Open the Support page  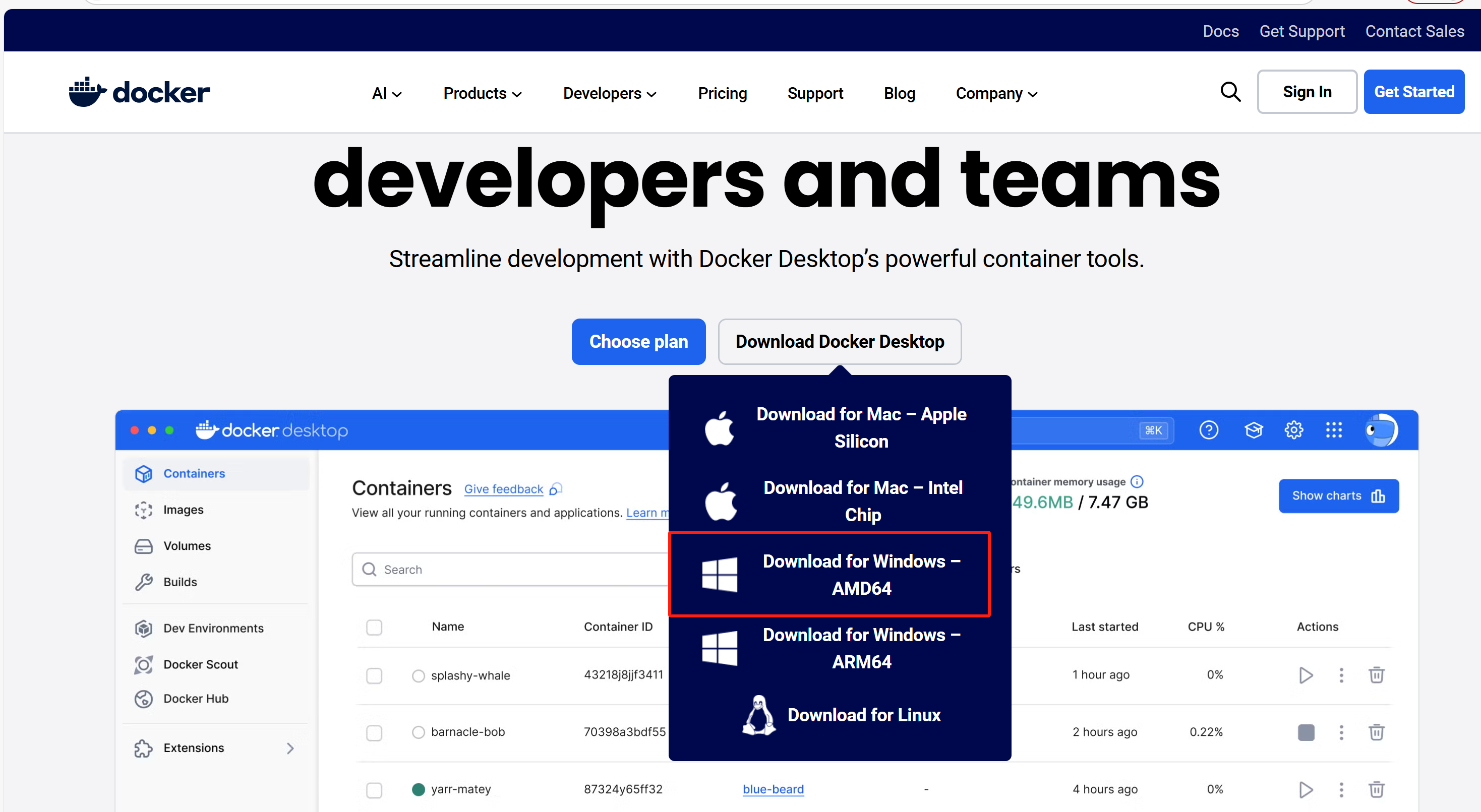(815, 93)
